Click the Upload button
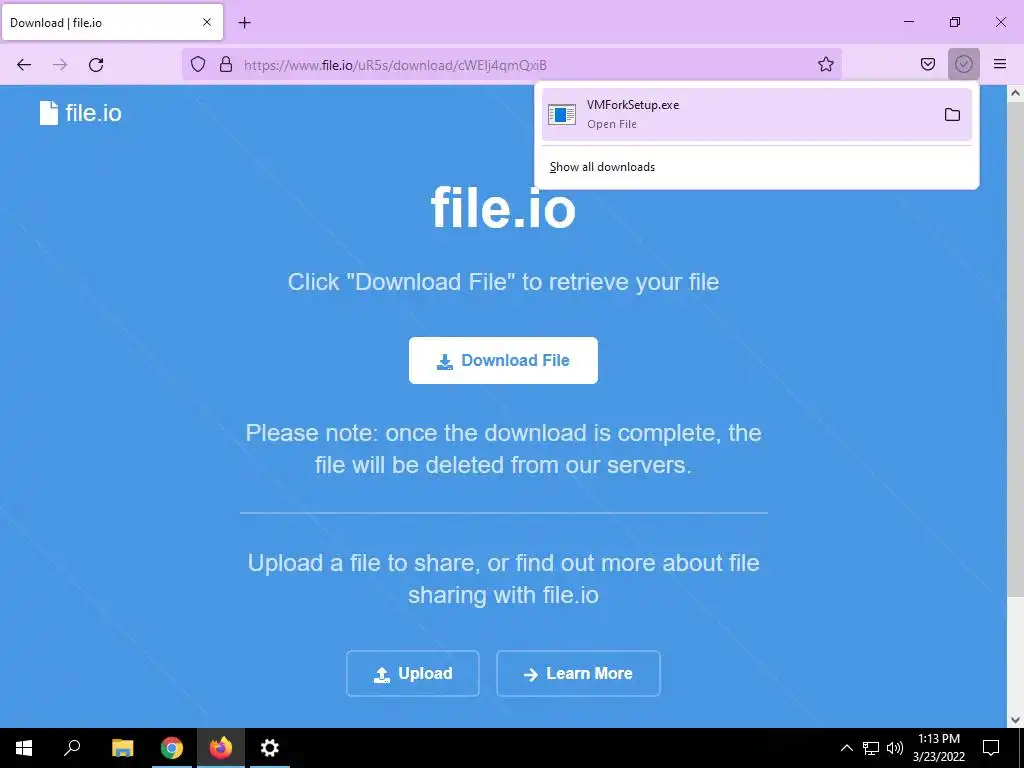Screen dimensions: 1024x768 413,673
